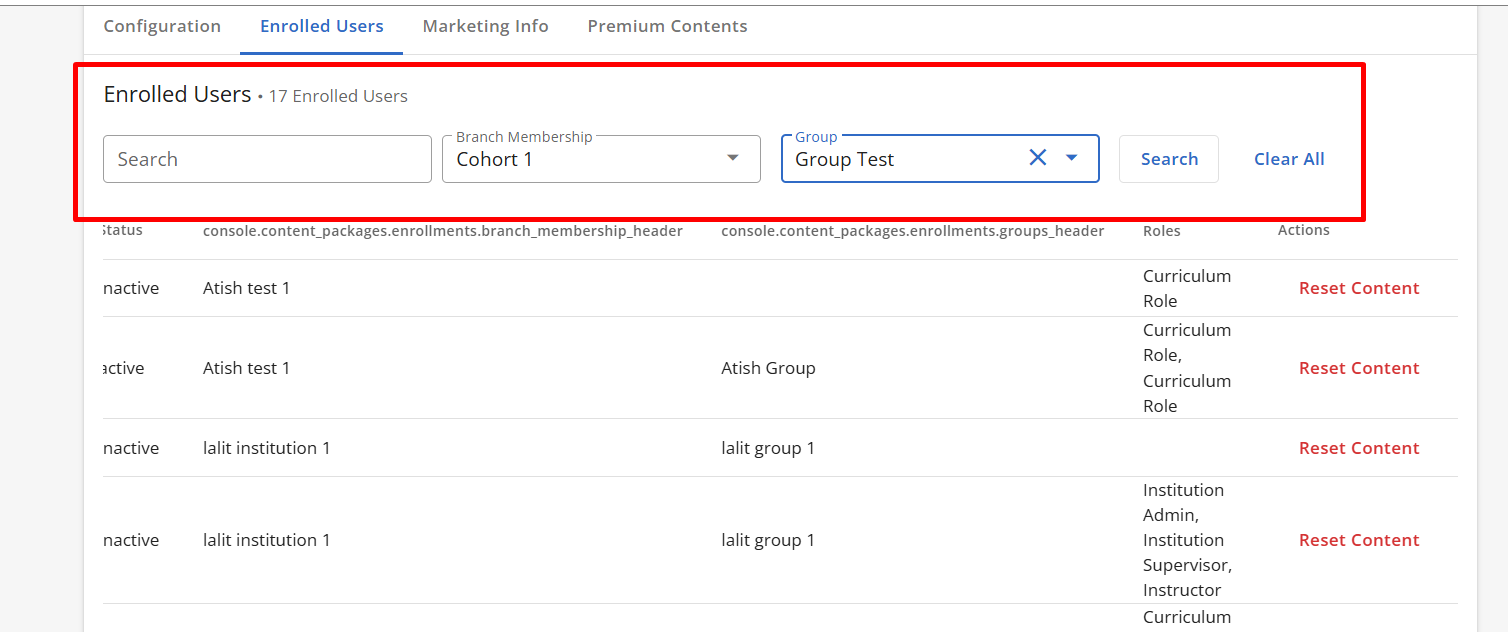The width and height of the screenshot is (1508, 632).
Task: Select the Enrolled Users tab
Action: pyautogui.click(x=321, y=27)
